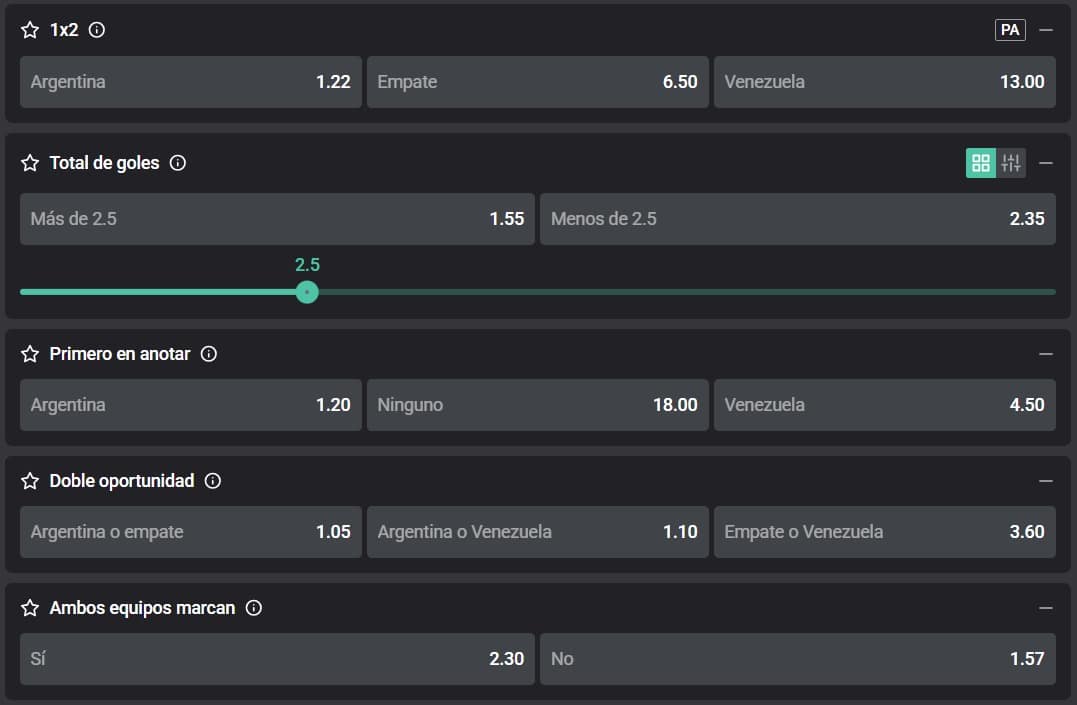Switch Total de goles to slider view
The width and height of the screenshot is (1077, 705).
1011,163
